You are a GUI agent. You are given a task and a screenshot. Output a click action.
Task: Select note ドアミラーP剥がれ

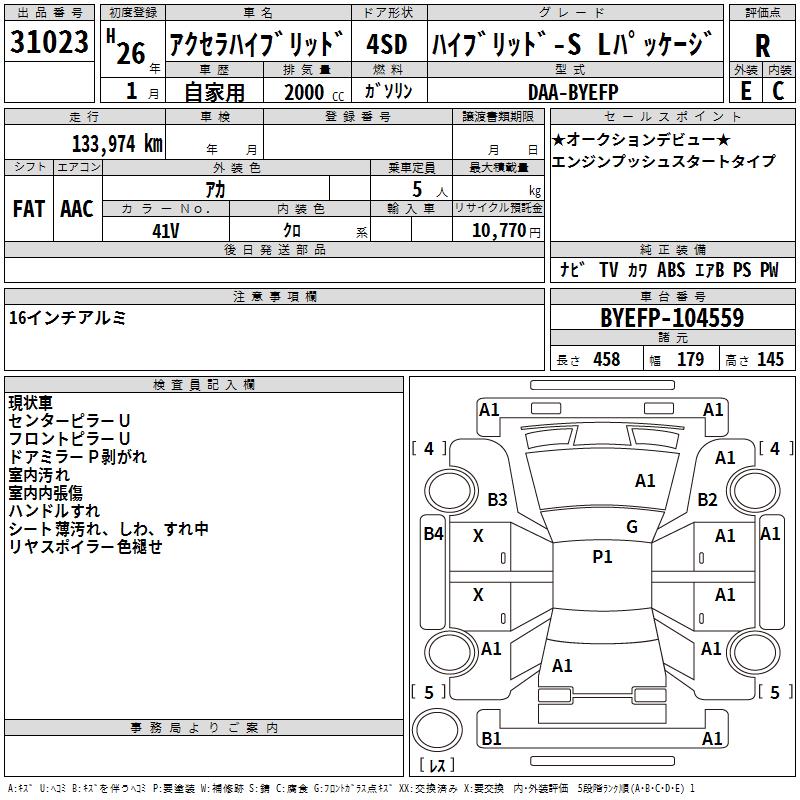pos(78,457)
